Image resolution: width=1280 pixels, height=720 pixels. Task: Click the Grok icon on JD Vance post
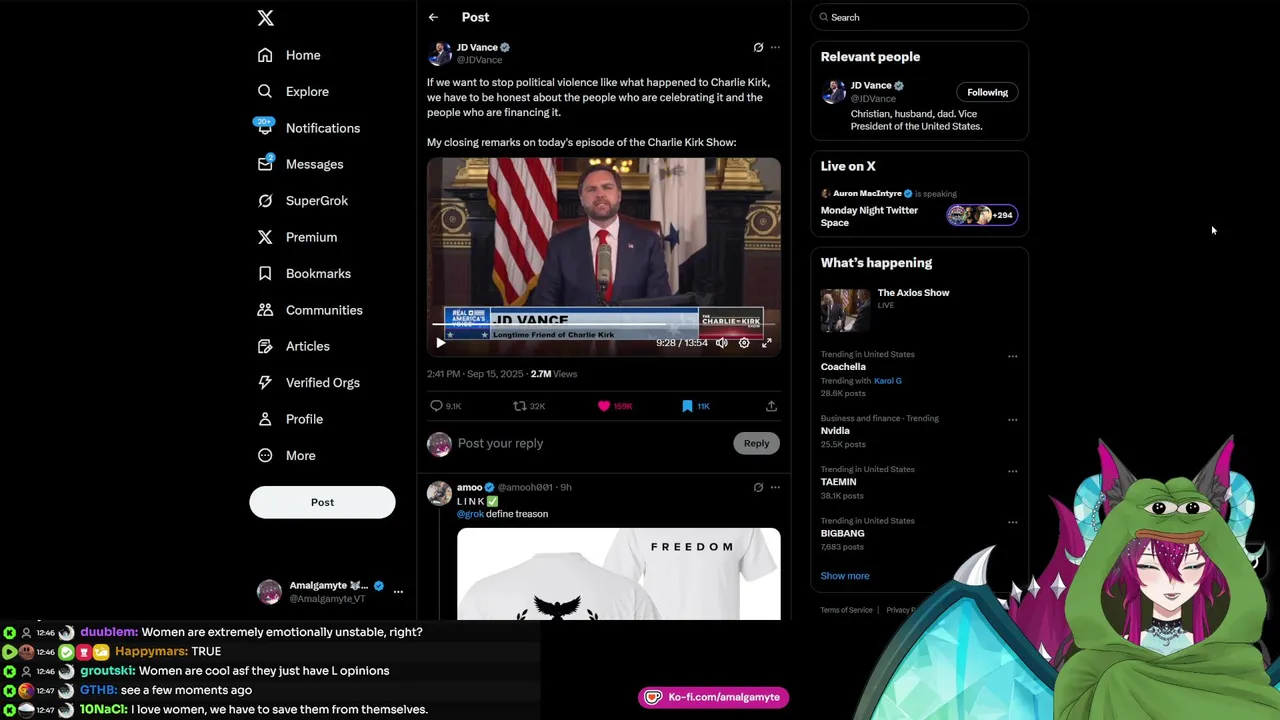click(x=758, y=47)
